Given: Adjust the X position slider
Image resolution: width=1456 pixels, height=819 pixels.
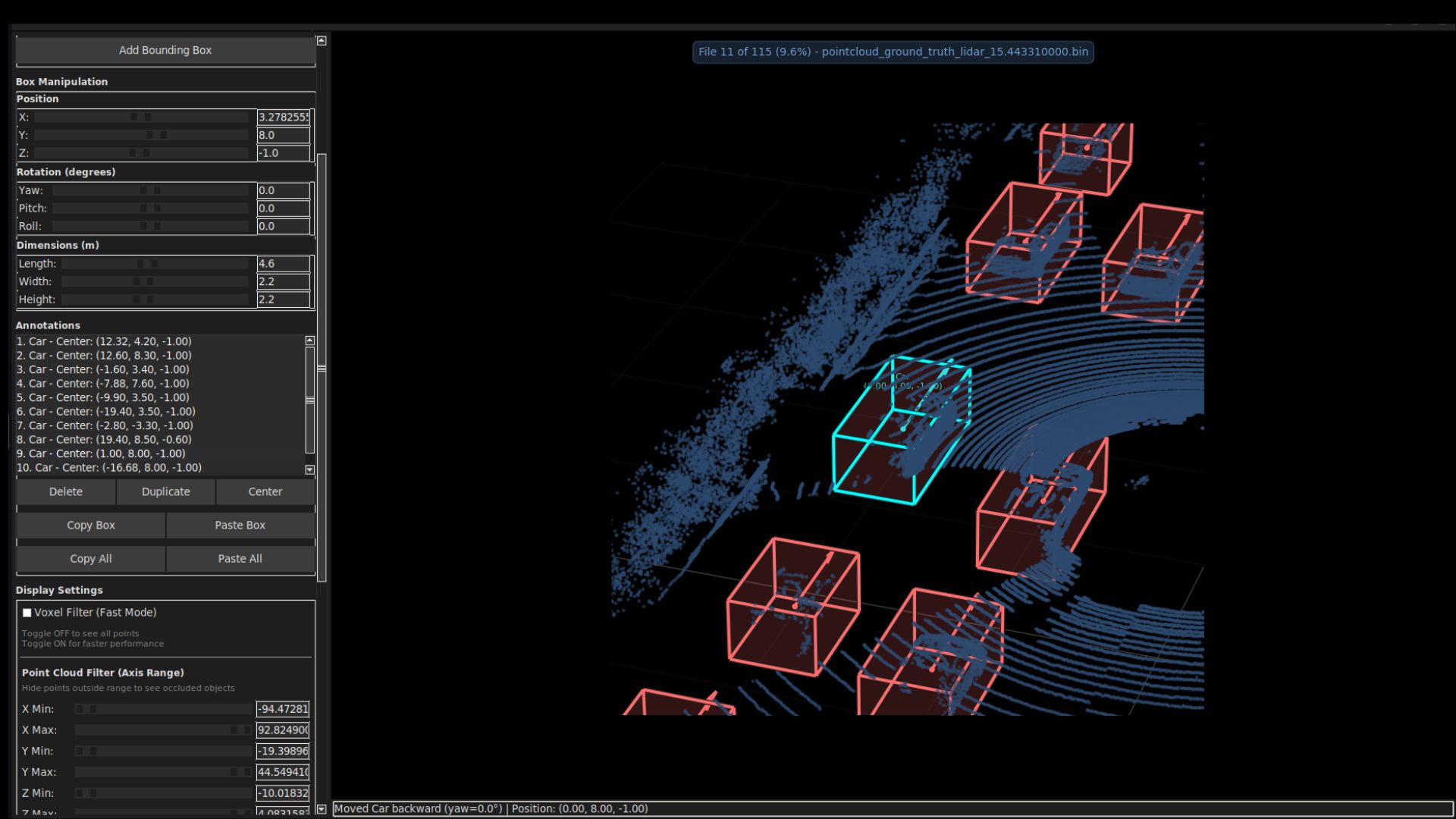Looking at the screenshot, I should 141,117.
